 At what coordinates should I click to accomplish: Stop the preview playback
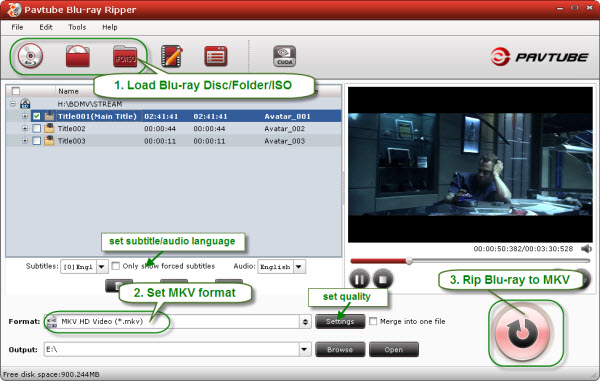pyautogui.click(x=383, y=279)
